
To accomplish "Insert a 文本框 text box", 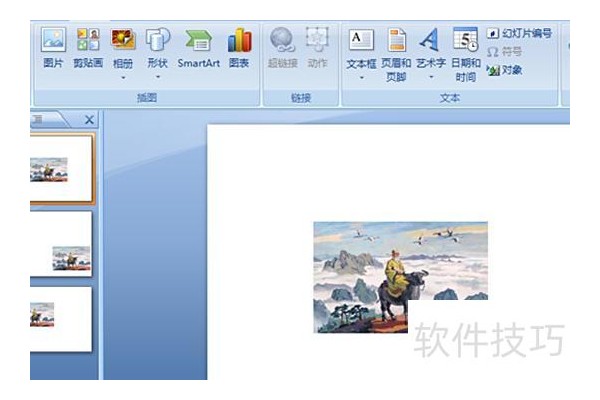I will click(x=361, y=47).
